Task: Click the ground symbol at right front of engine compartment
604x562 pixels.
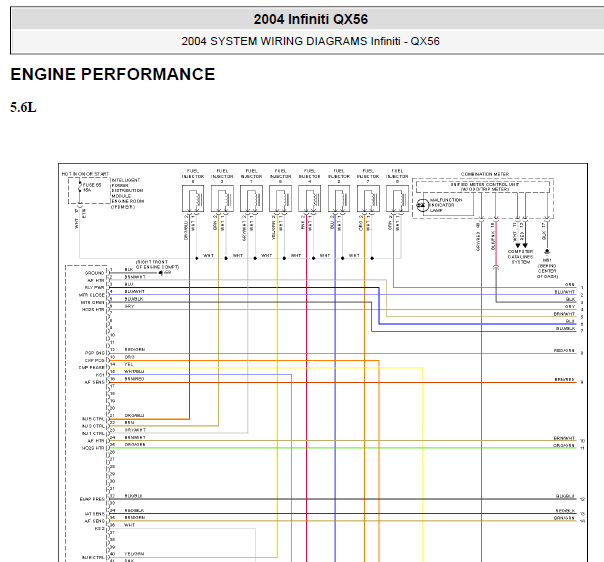Action: point(161,273)
